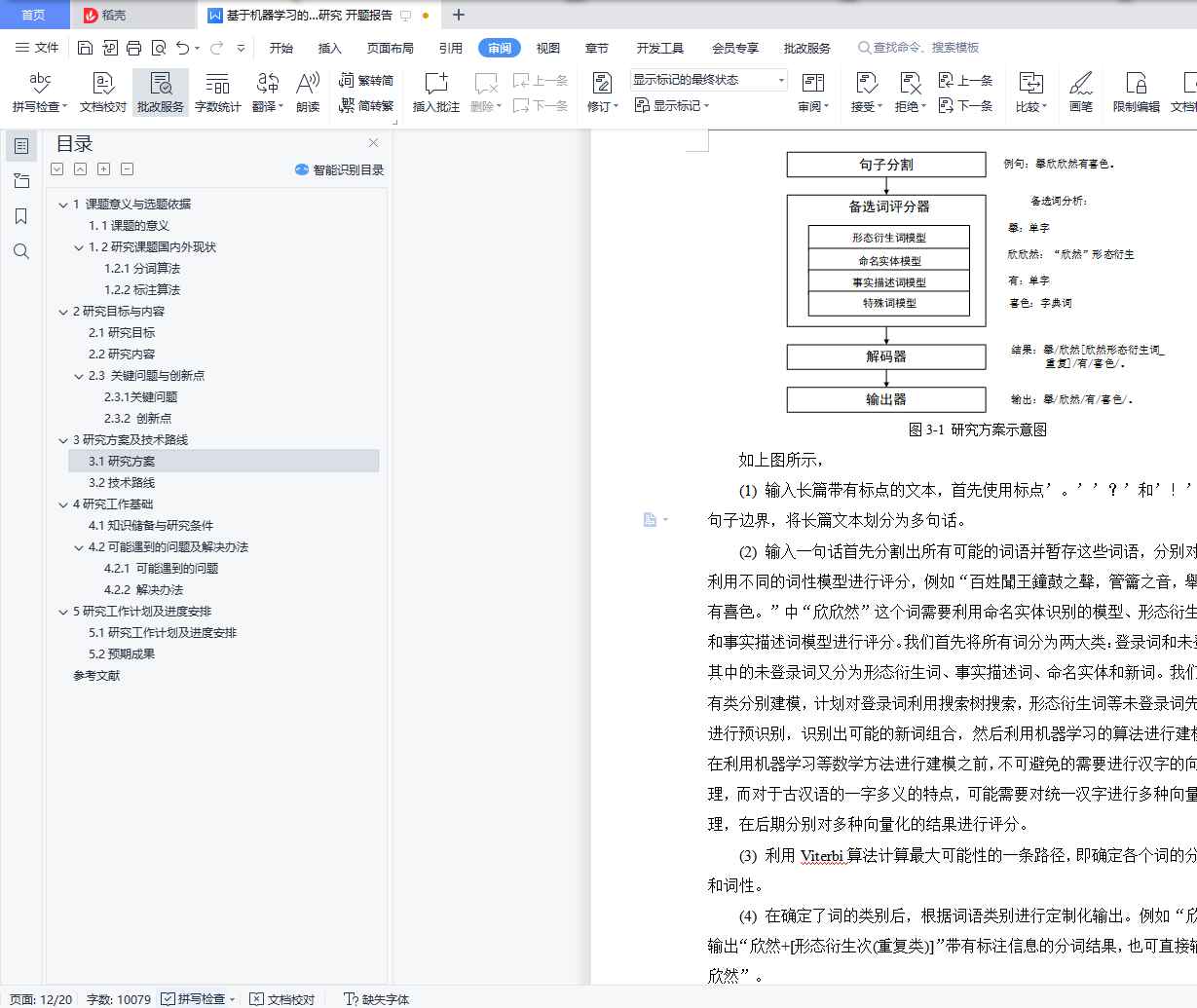Open 批改服务 correction service in ribbon
The image size is (1197, 1008).
tap(161, 93)
